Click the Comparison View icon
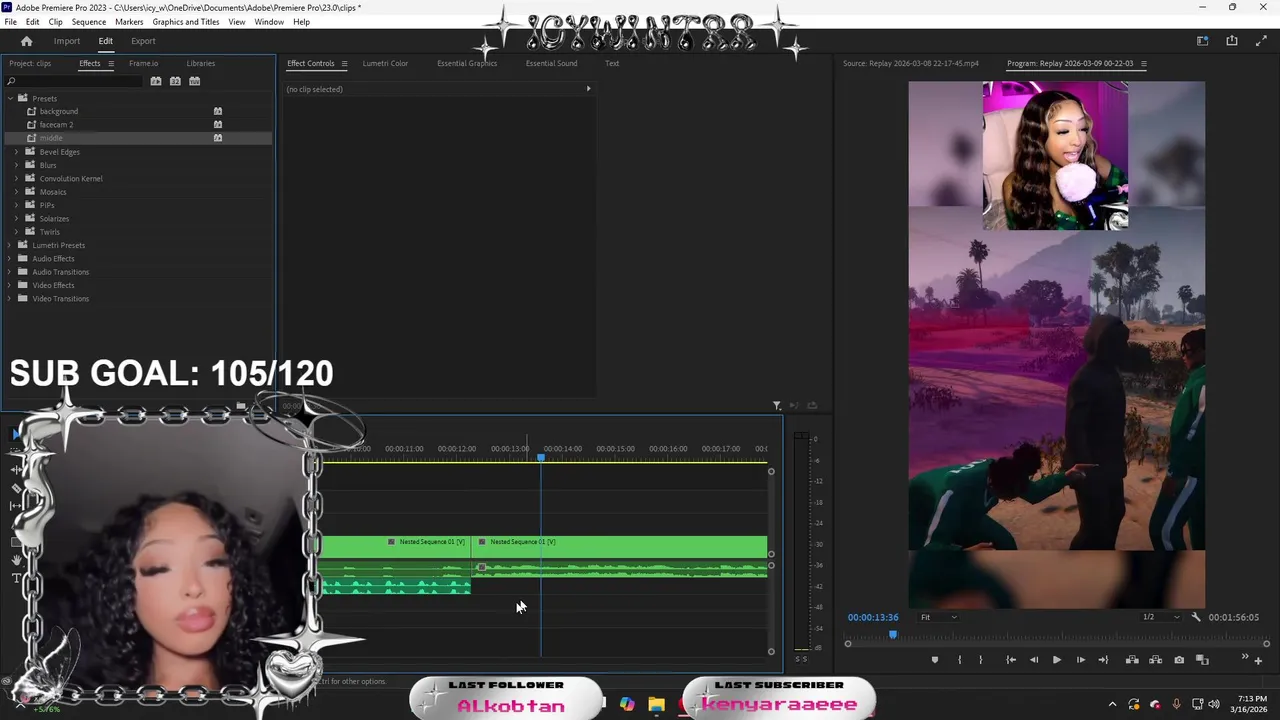This screenshot has height=720, width=1280. (1202, 660)
